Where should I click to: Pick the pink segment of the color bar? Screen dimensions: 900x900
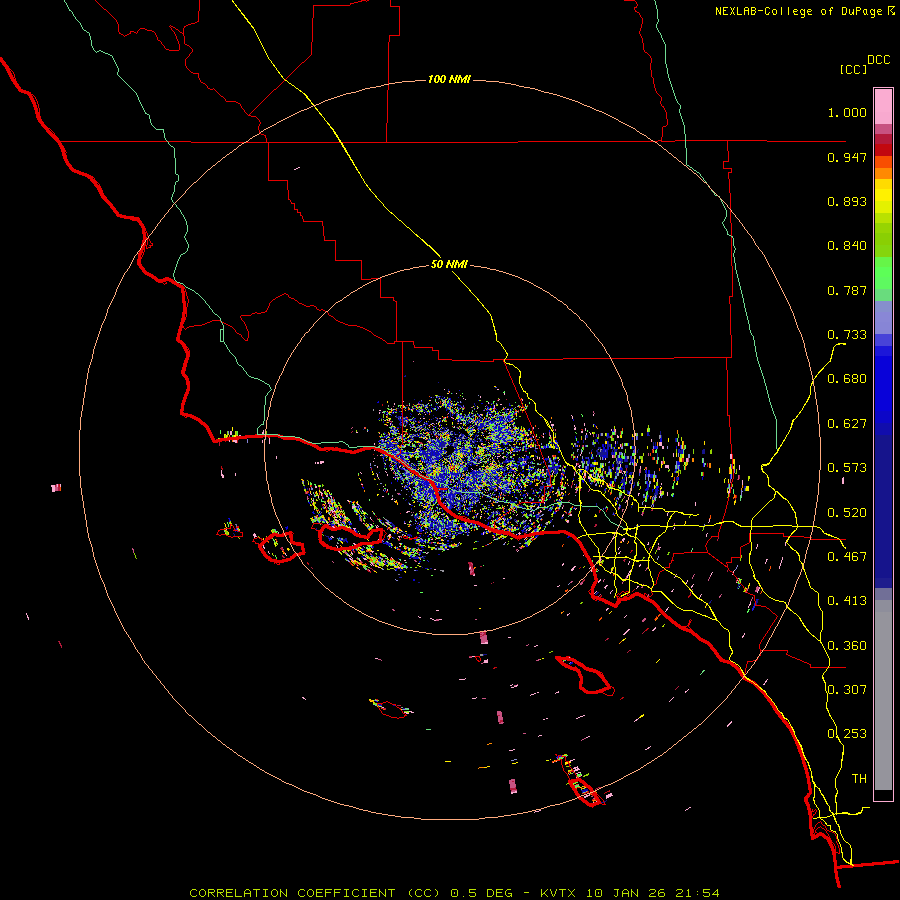coord(883,106)
